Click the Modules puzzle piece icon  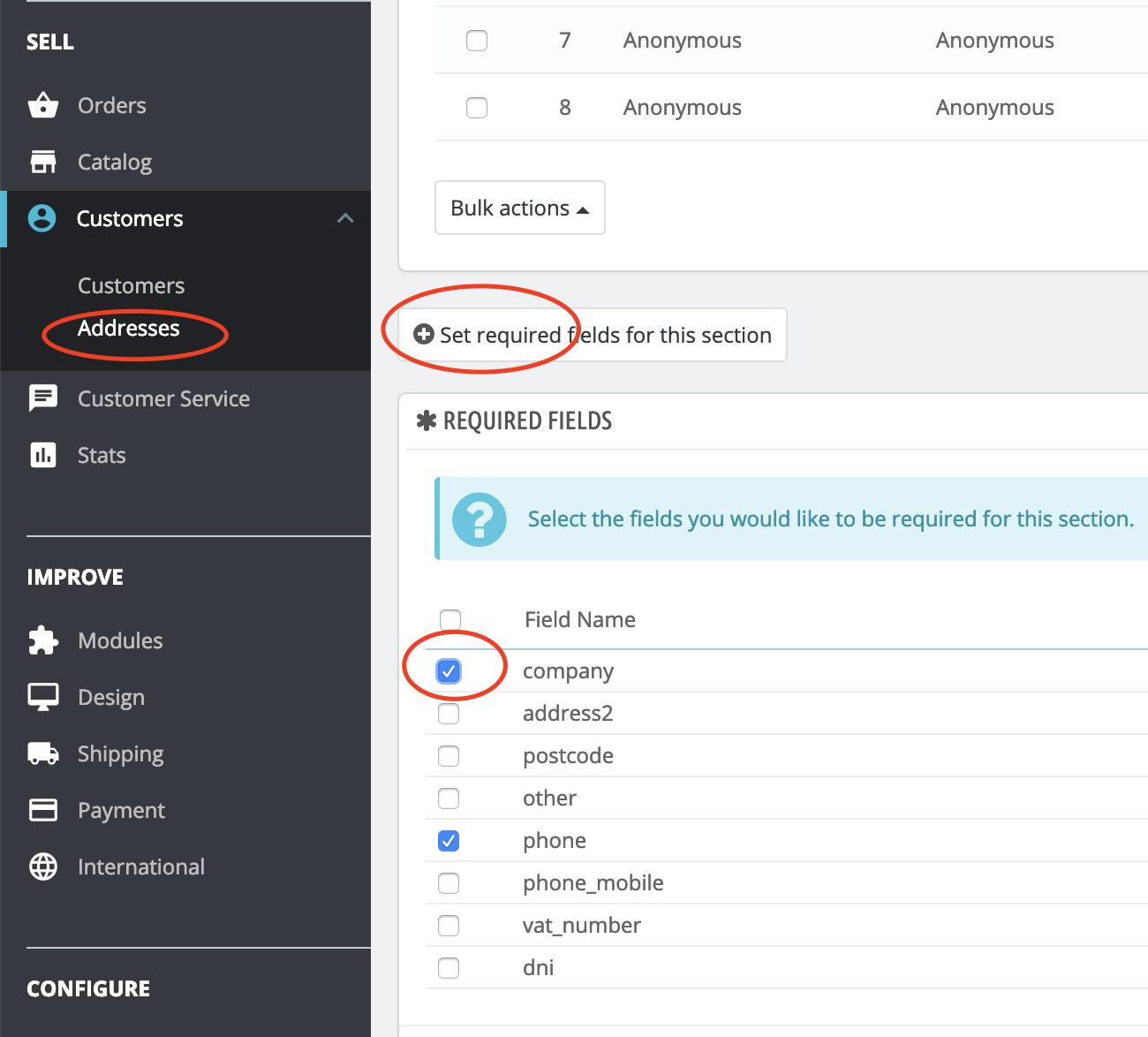click(x=42, y=640)
